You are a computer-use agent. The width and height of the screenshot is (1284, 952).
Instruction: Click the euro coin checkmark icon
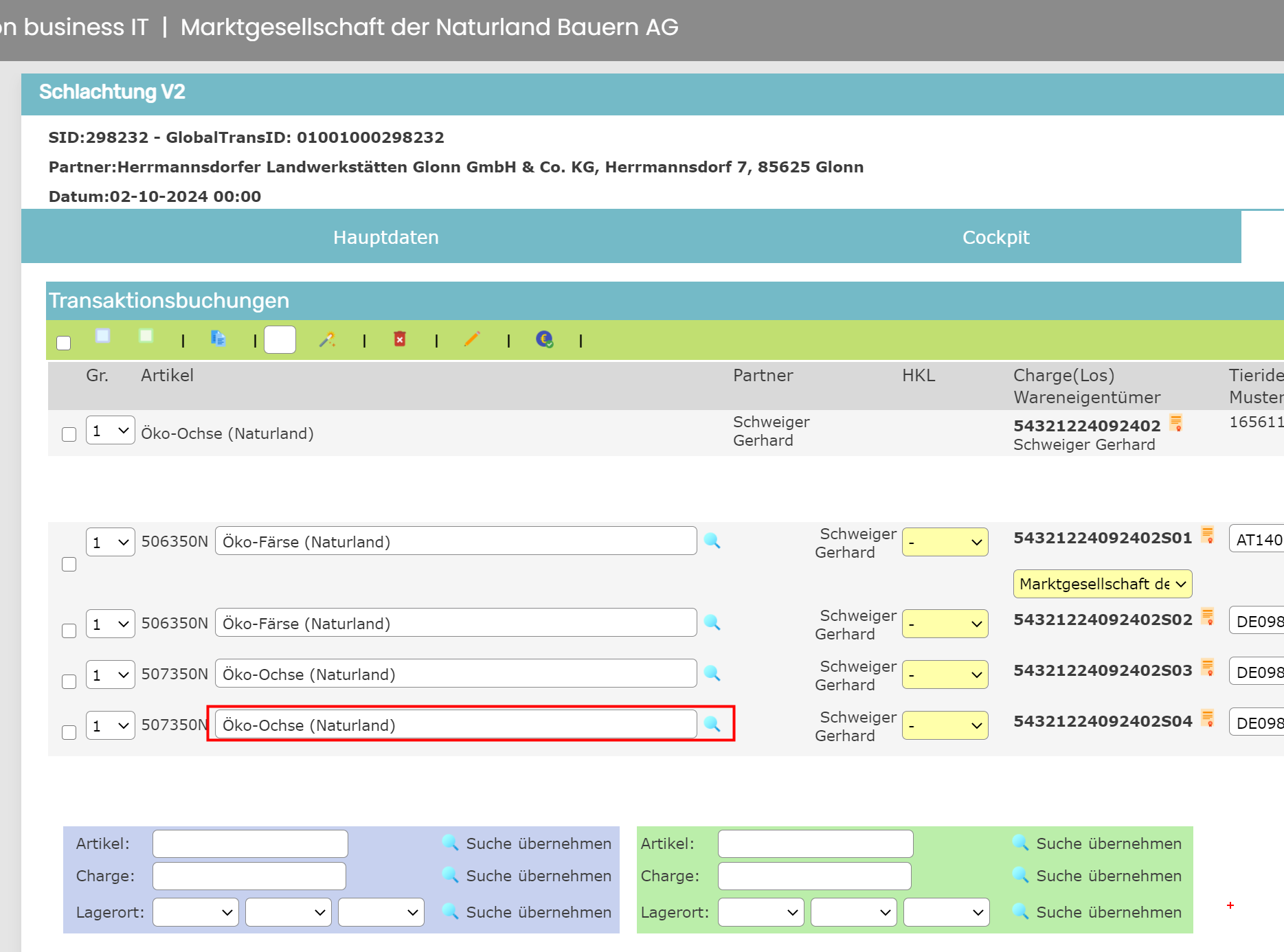pos(544,339)
